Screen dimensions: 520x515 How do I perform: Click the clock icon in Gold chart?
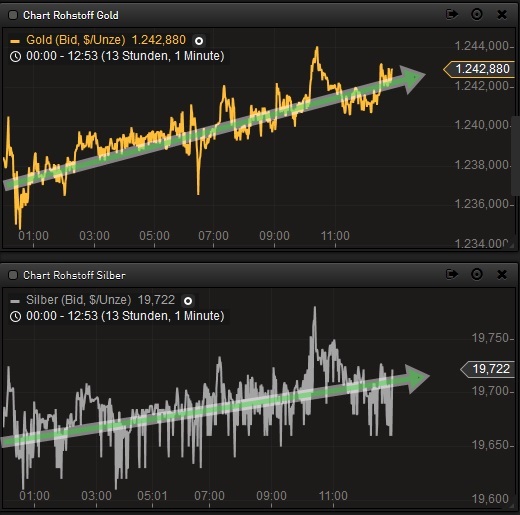15,57
